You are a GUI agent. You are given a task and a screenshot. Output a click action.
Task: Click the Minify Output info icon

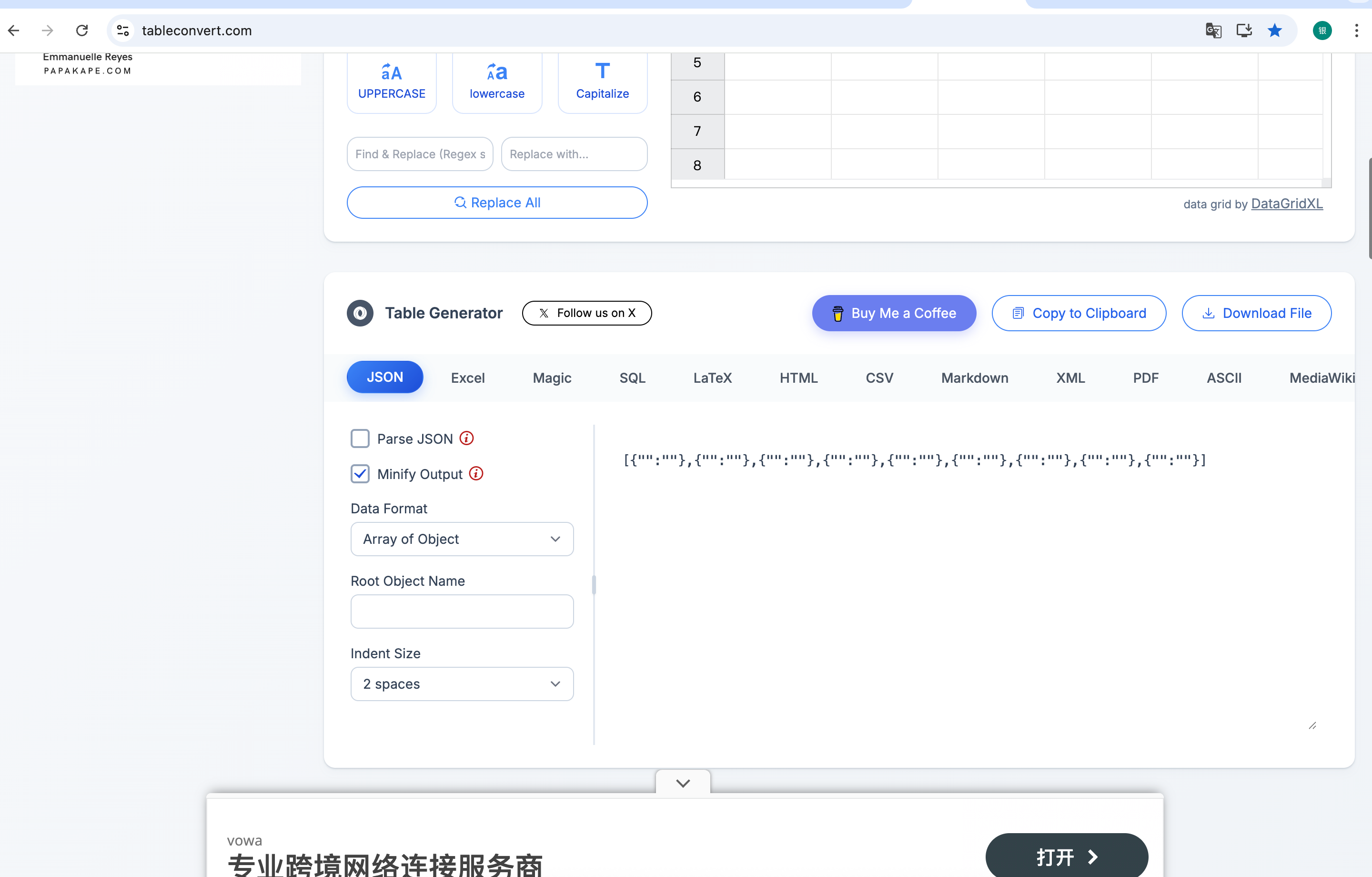pos(476,473)
